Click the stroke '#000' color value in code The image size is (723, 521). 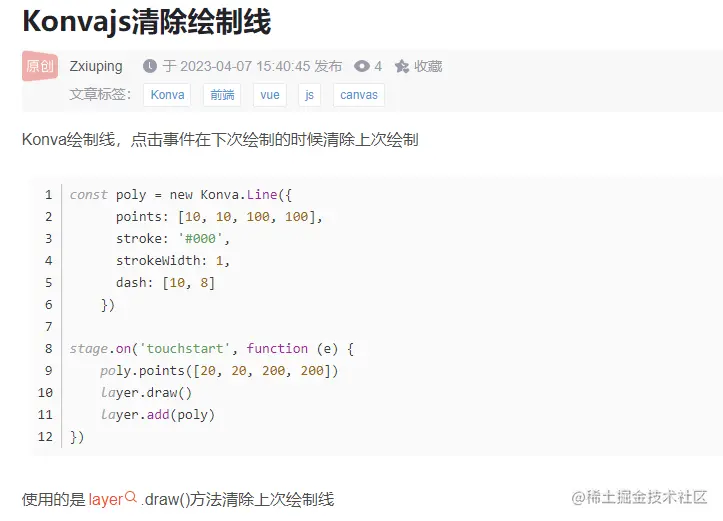pos(204,238)
